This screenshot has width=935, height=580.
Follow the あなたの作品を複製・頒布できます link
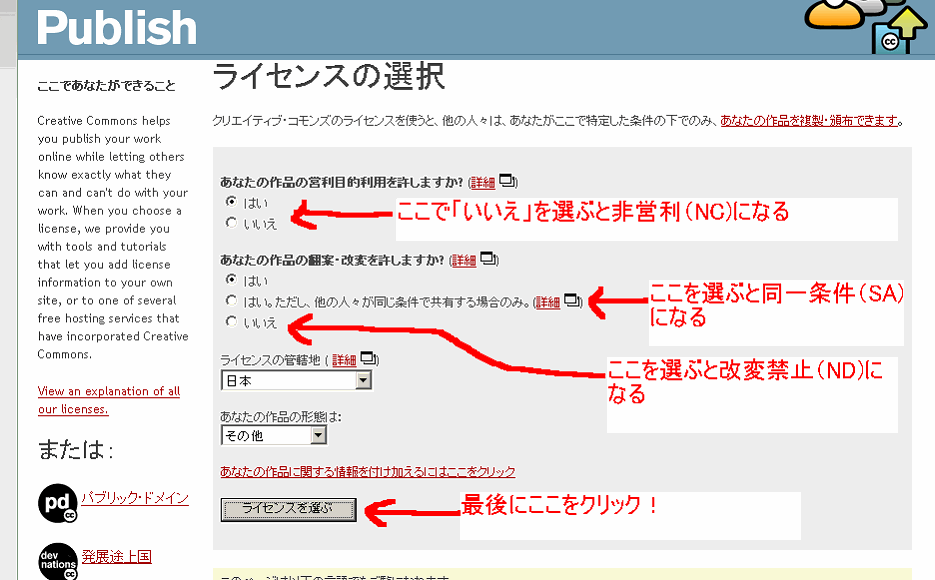point(809,121)
